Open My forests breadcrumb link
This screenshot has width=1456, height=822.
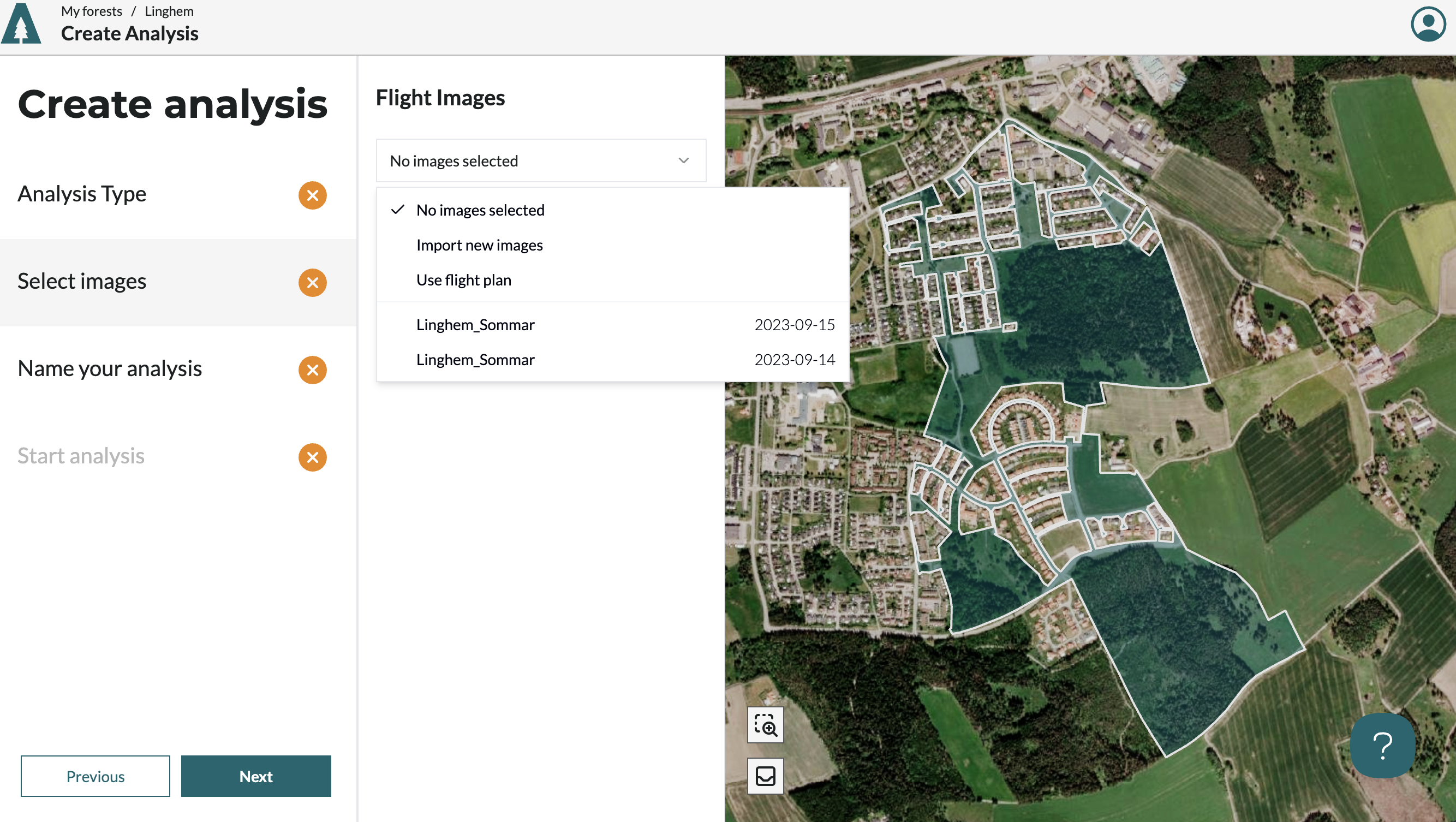click(92, 11)
